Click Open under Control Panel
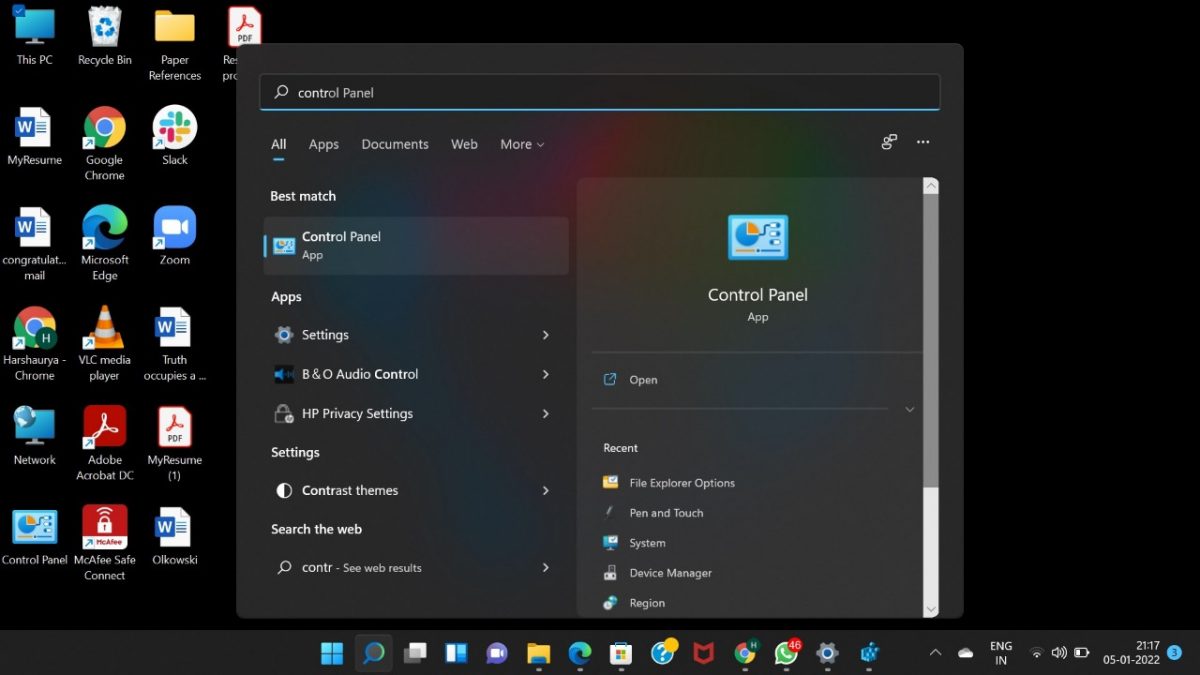 644,380
